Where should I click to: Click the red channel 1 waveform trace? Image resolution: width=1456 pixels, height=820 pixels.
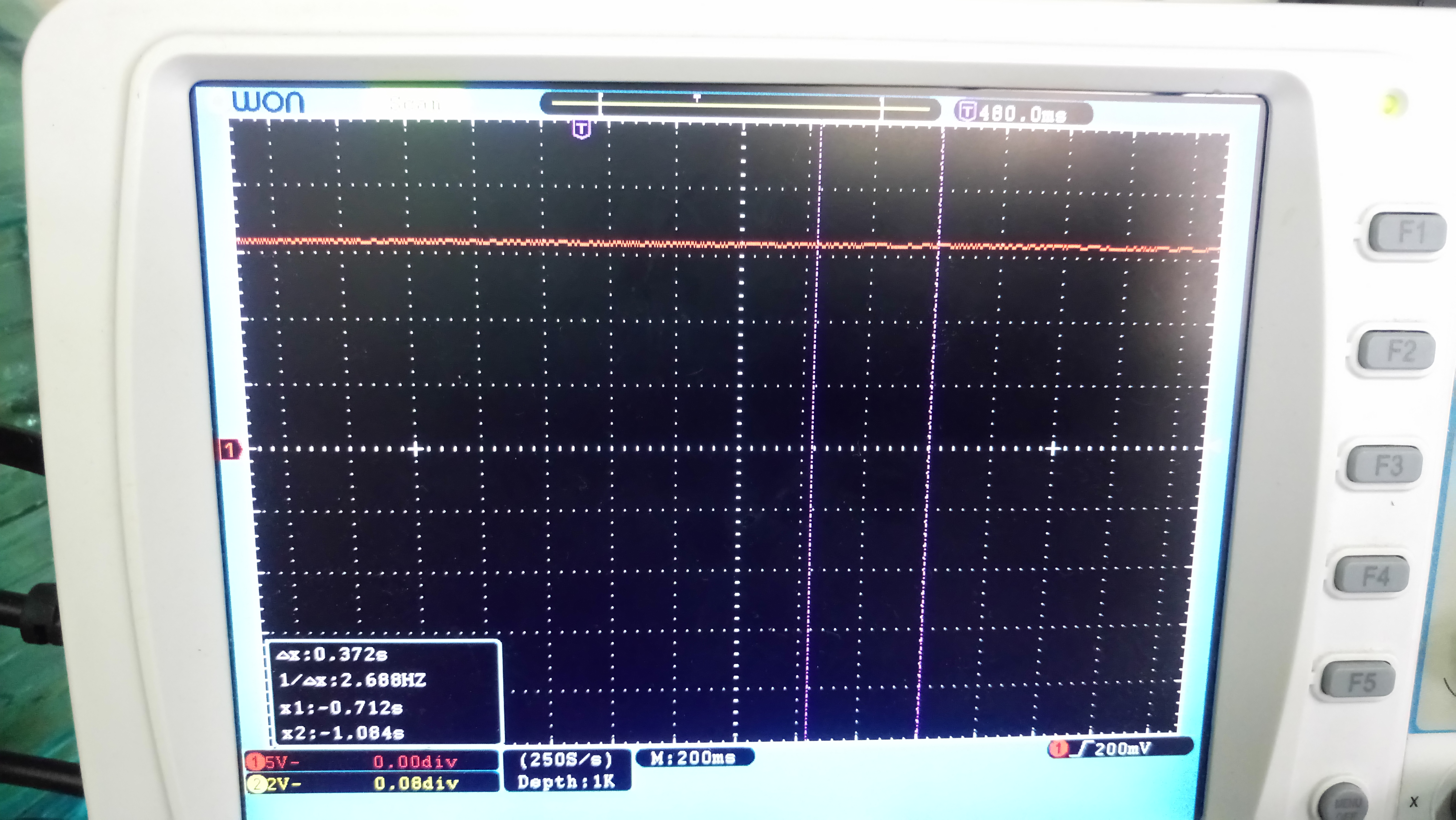click(728, 245)
